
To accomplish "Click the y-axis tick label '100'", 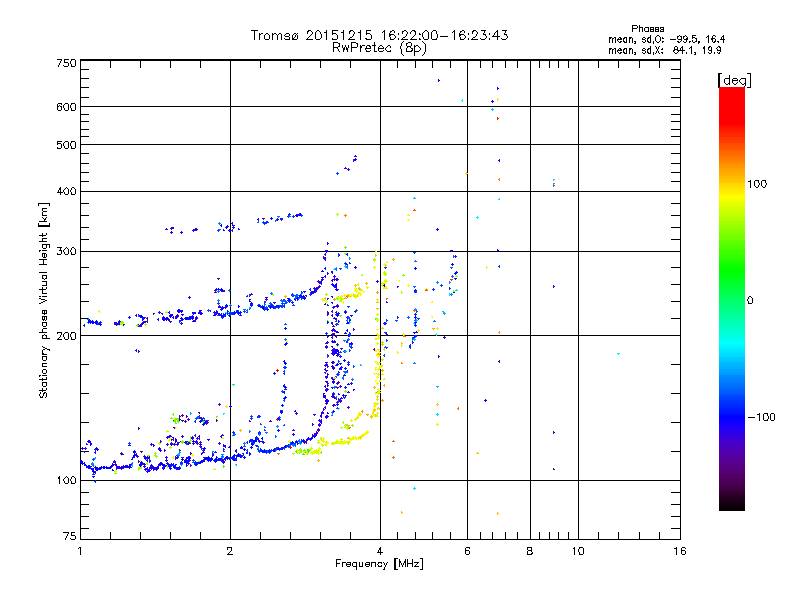I will click(66, 480).
